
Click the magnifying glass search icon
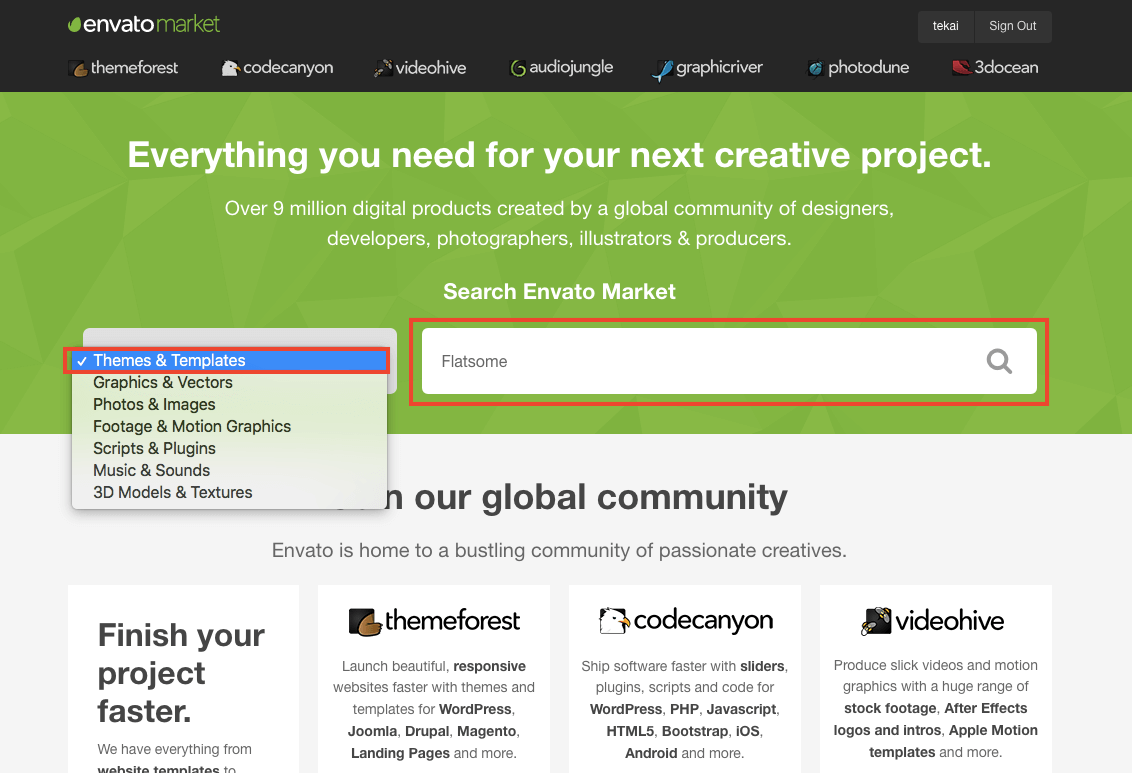(999, 361)
